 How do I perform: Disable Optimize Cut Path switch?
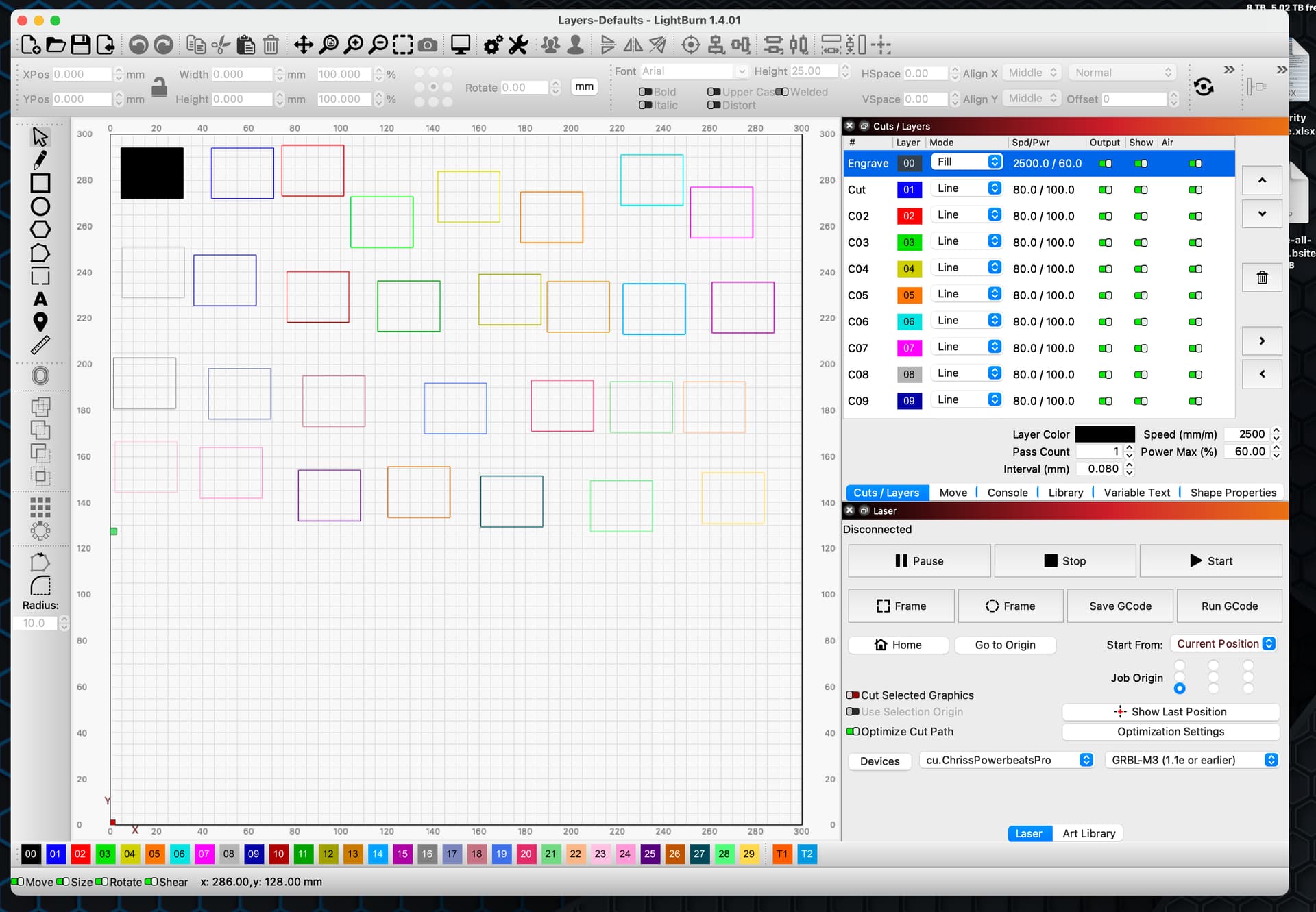pyautogui.click(x=852, y=731)
